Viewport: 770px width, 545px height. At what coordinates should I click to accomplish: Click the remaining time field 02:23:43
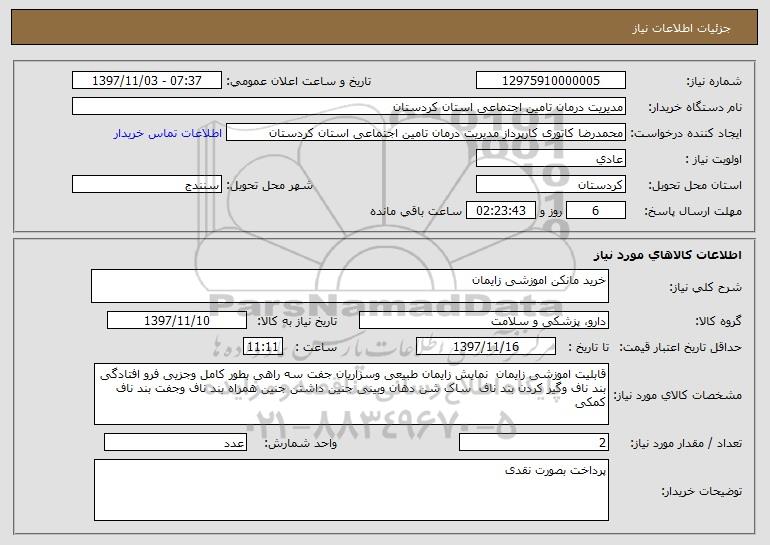click(500, 211)
